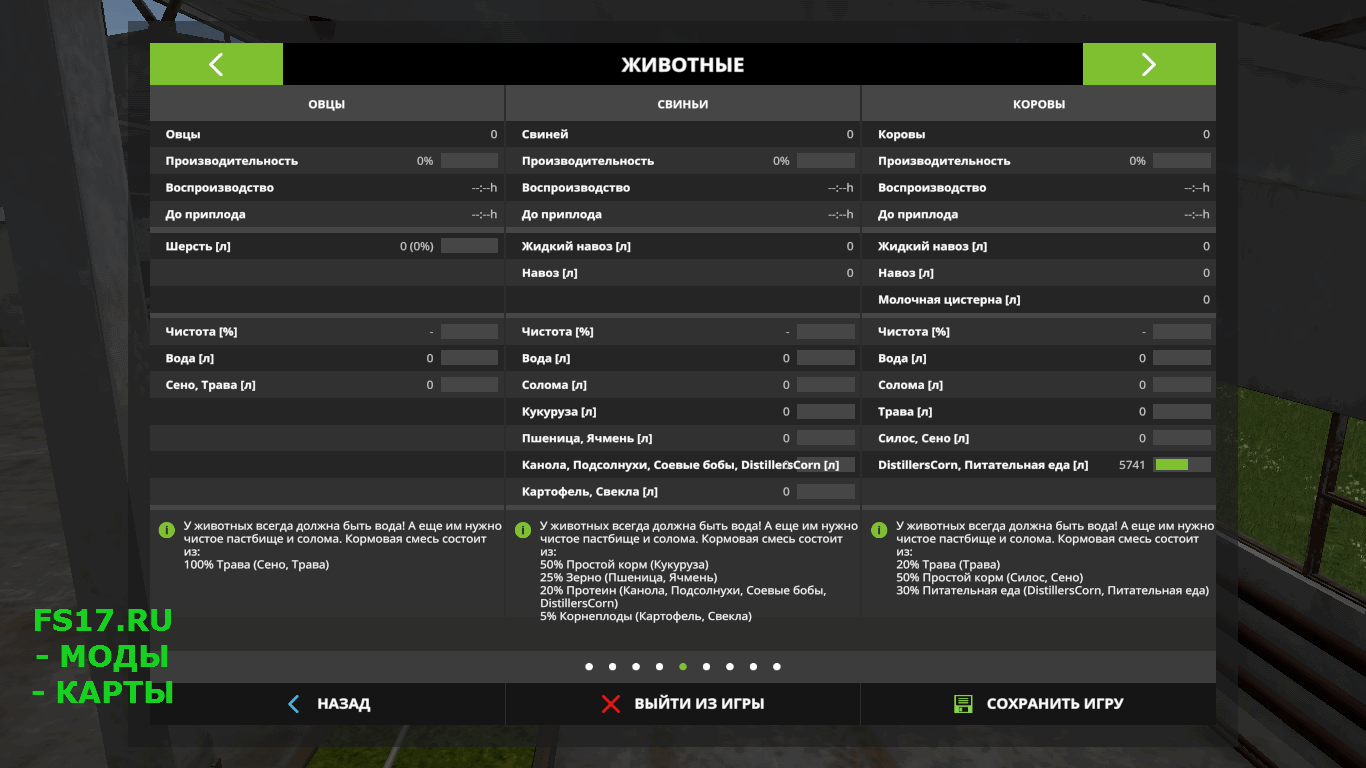
Task: Click Свиней count row
Action: (683, 134)
